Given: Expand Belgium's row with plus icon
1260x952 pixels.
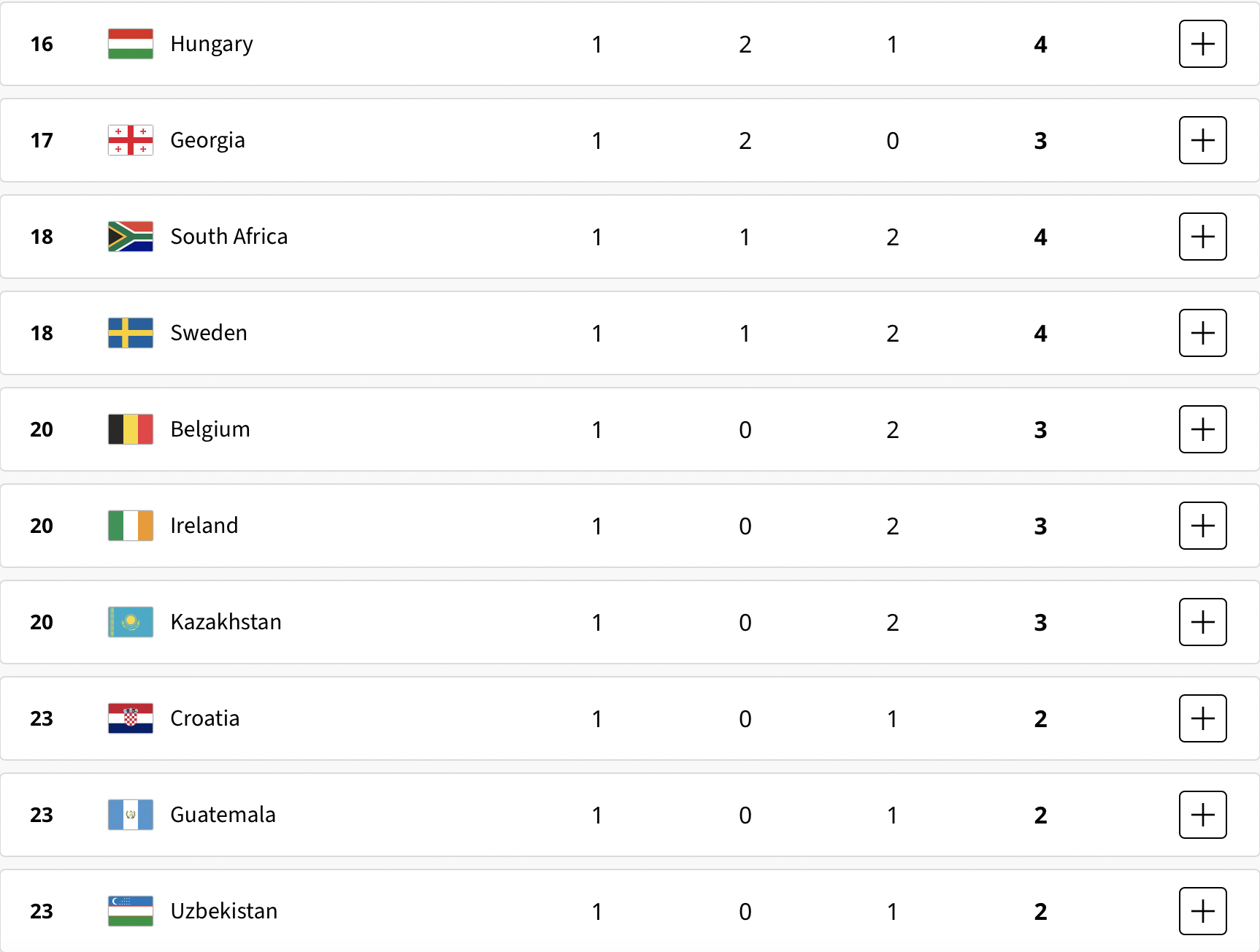Looking at the screenshot, I should [x=1202, y=429].
